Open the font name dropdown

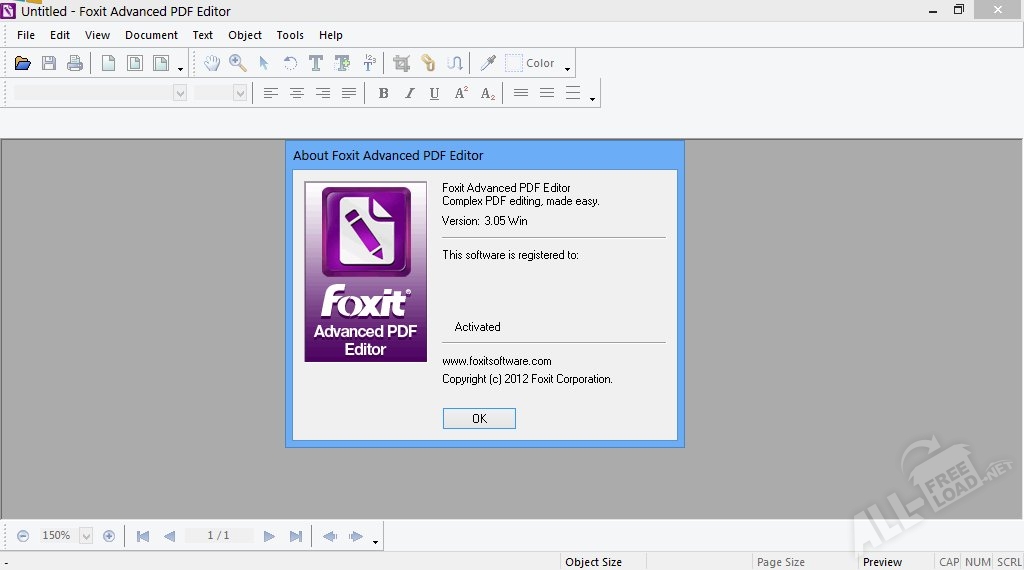tap(180, 93)
